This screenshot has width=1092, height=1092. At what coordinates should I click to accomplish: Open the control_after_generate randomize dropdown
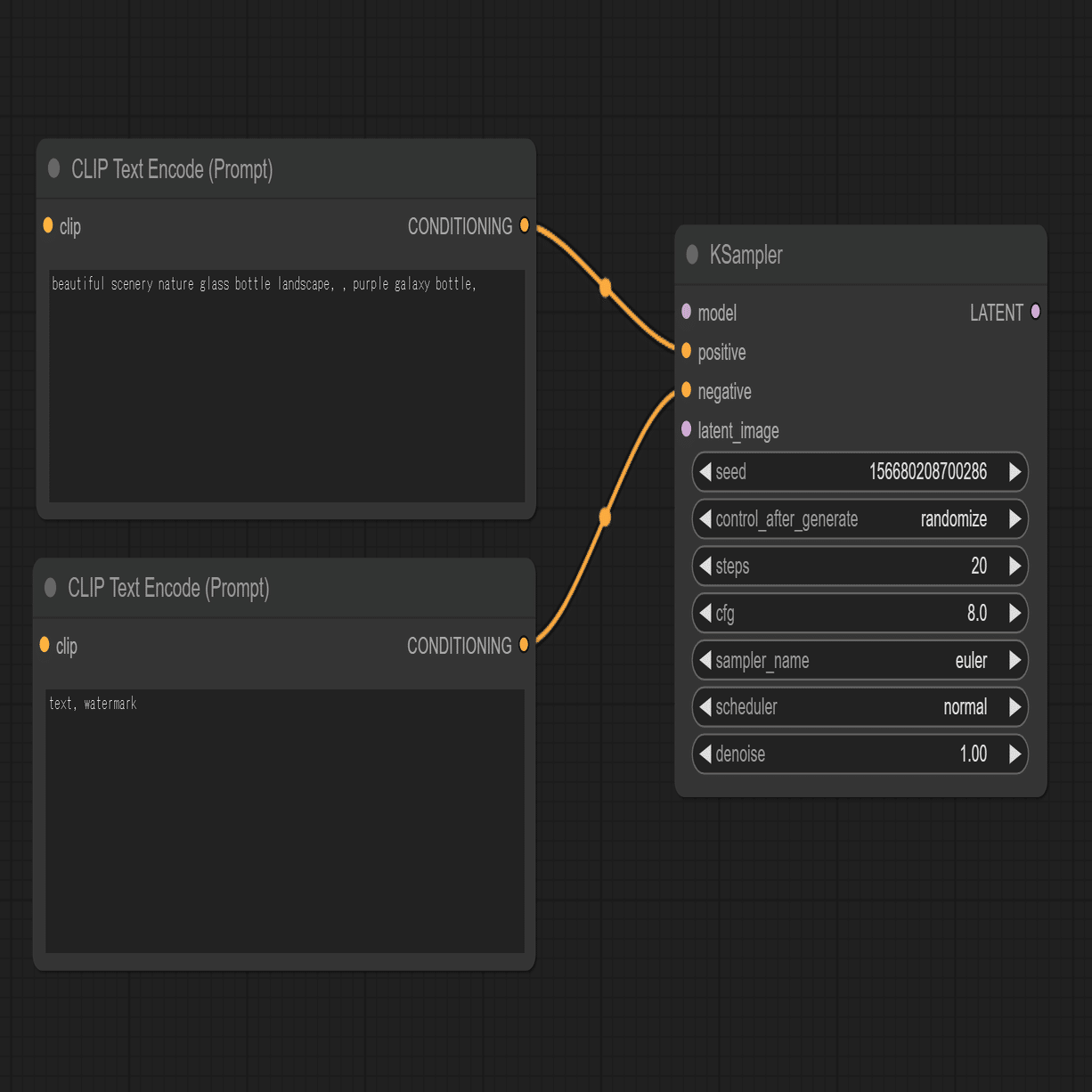[860, 519]
